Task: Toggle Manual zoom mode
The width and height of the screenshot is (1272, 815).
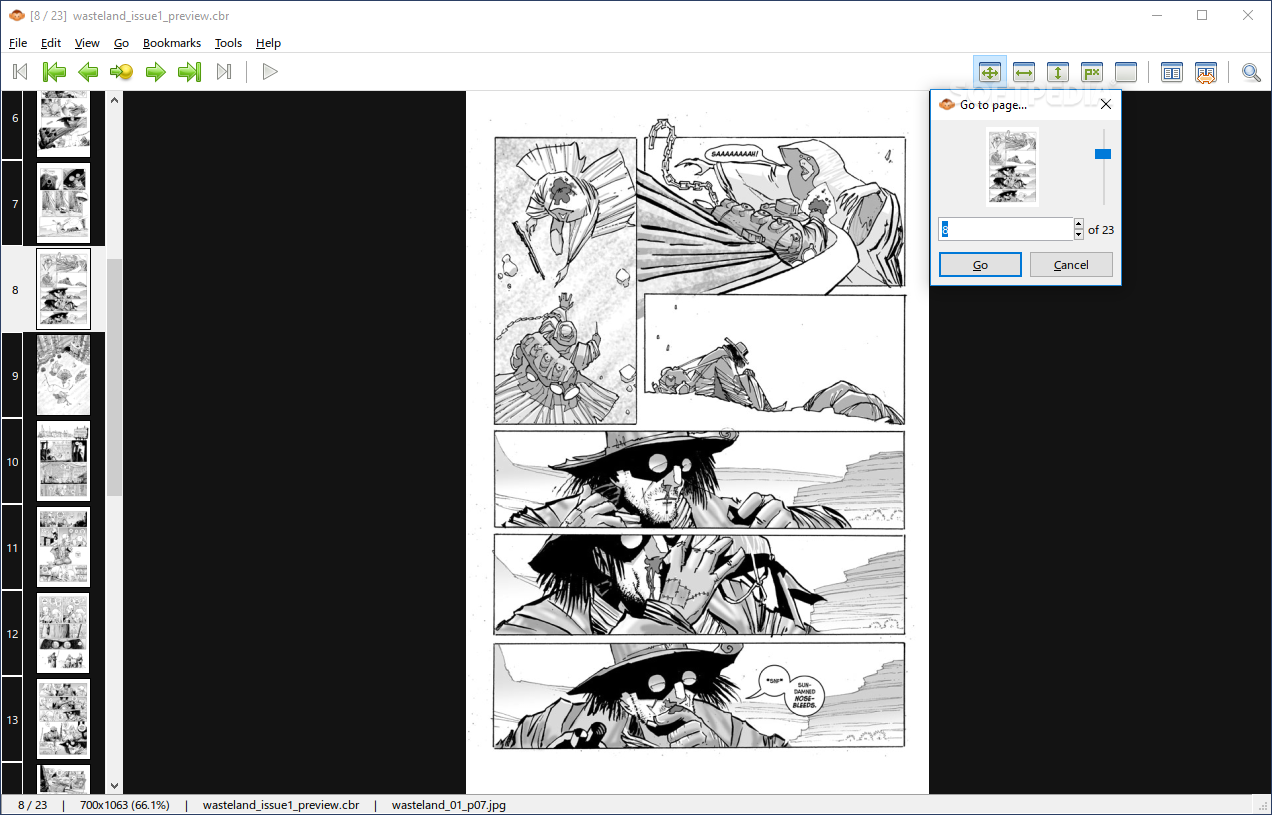Action: (x=1126, y=72)
